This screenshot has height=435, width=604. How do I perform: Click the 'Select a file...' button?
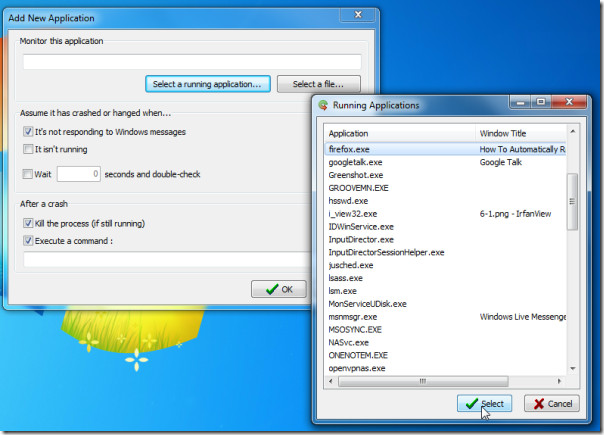[x=319, y=84]
